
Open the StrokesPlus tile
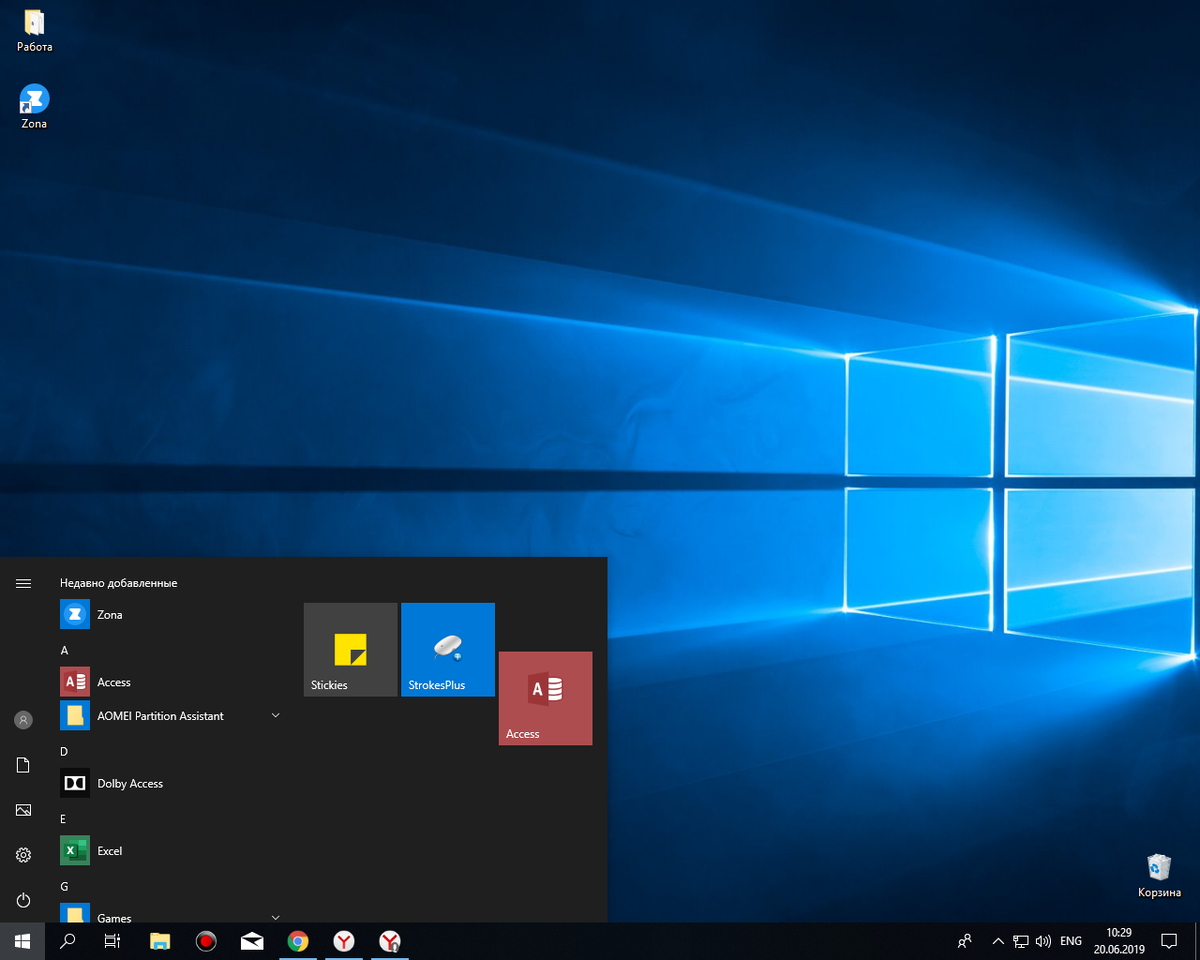coord(448,650)
